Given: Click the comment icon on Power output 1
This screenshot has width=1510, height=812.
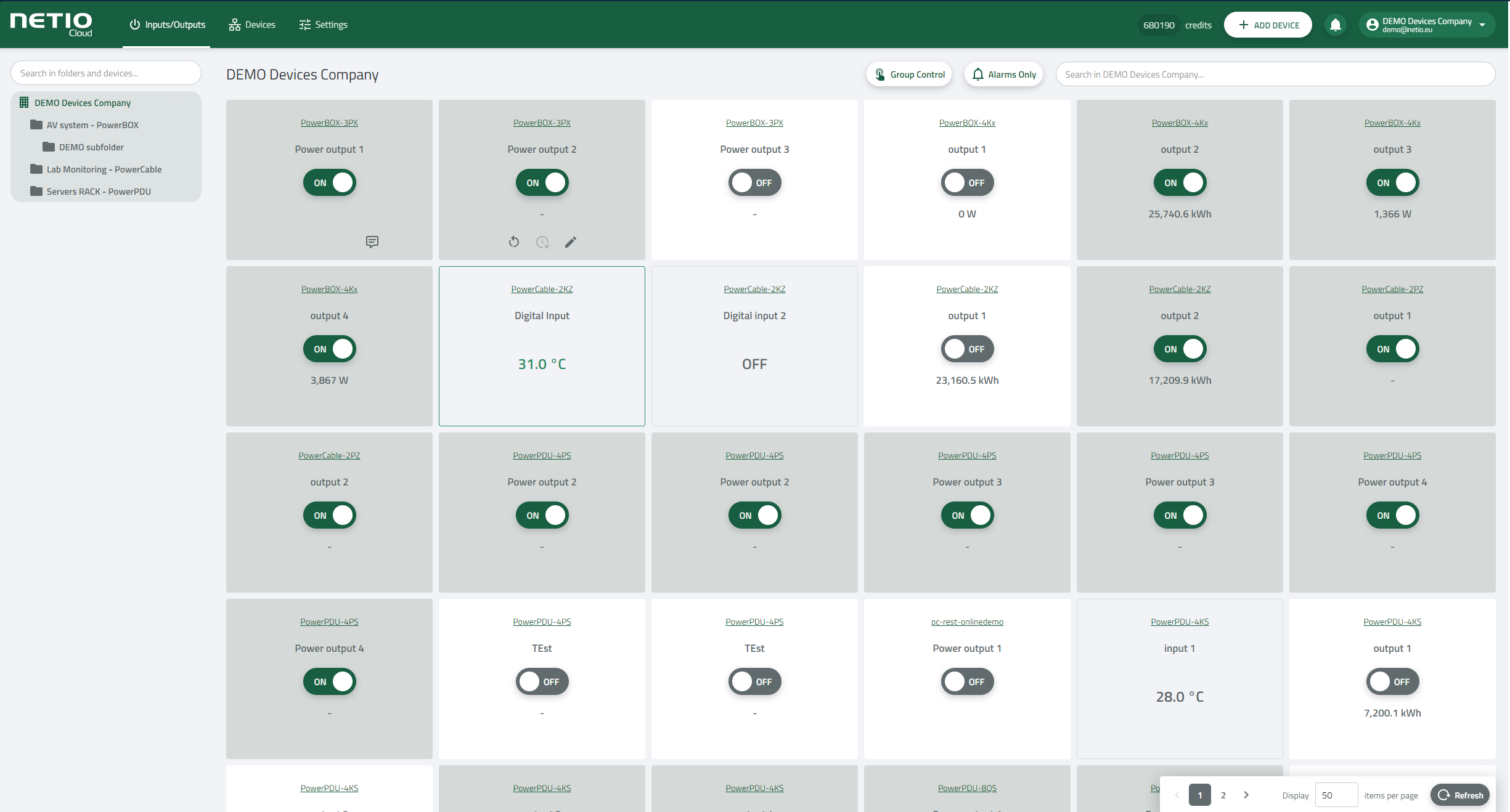Looking at the screenshot, I should pos(372,242).
